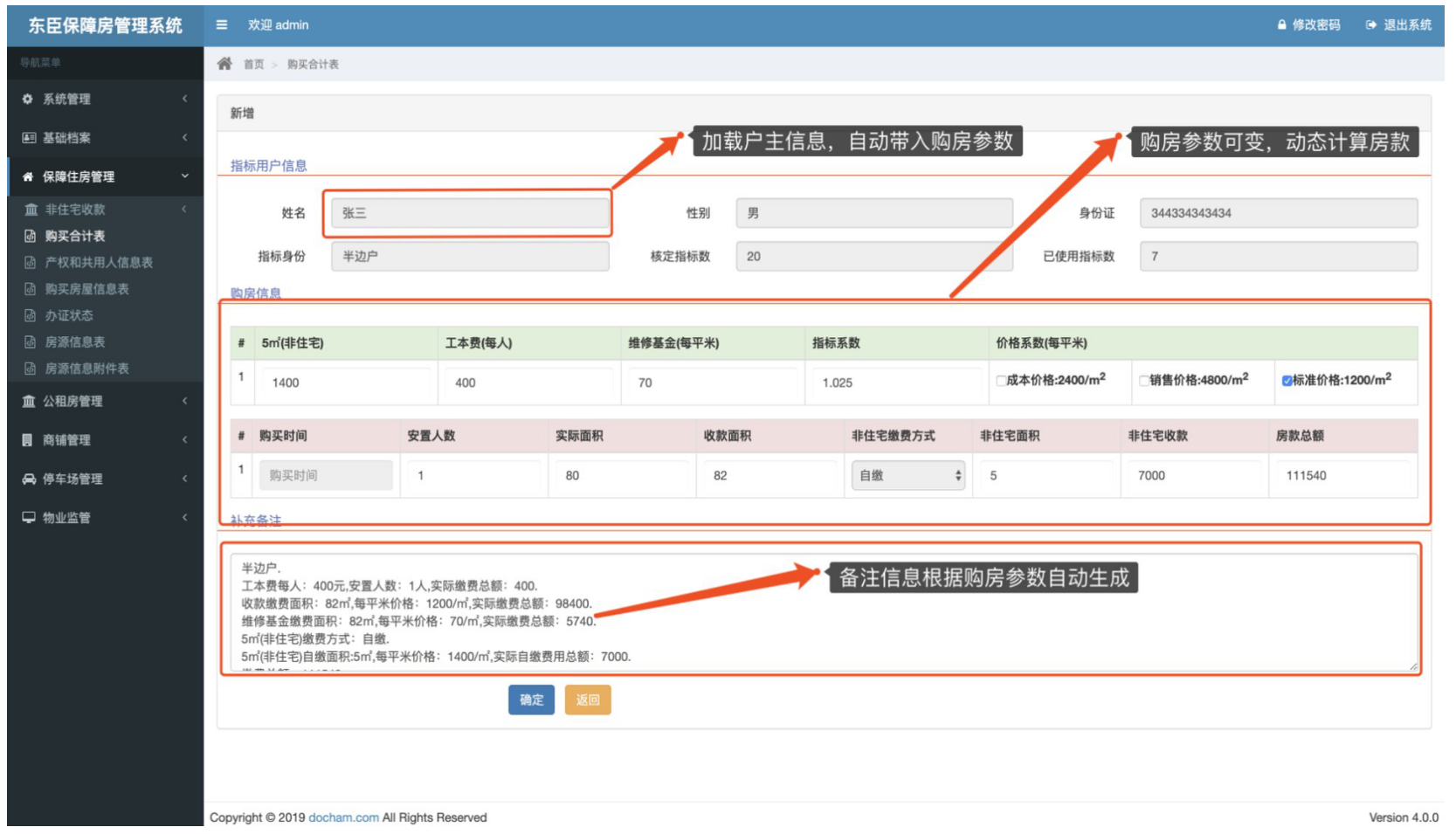This screenshot has width=1456, height=834.
Task: Click the building icon for 商铺管理
Action: [x=27, y=440]
